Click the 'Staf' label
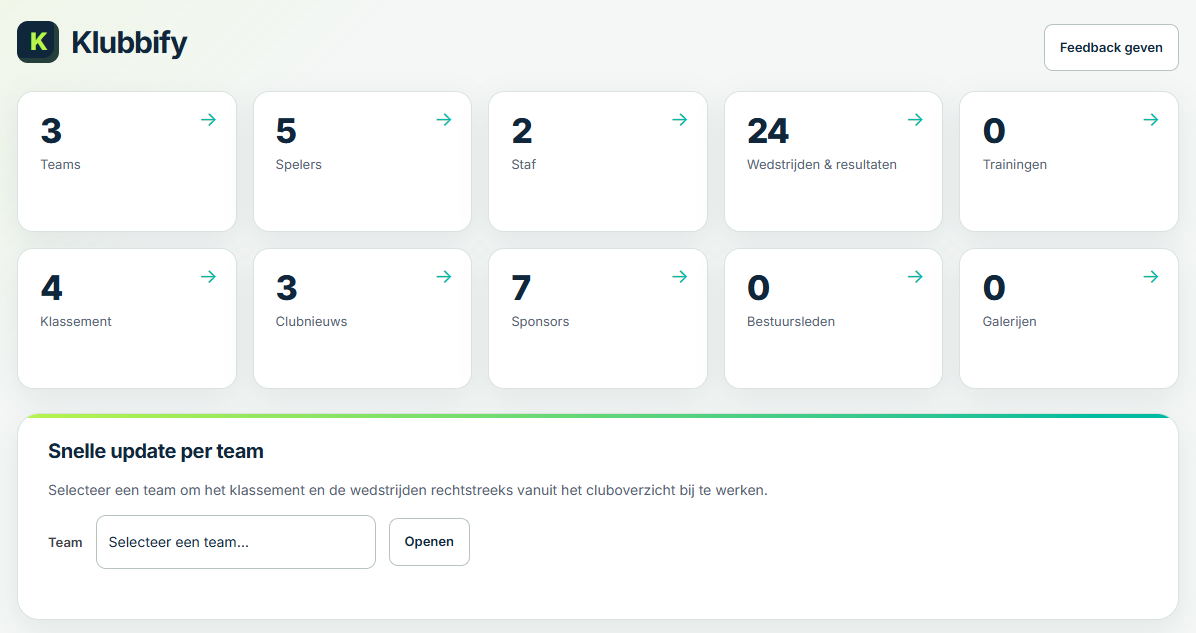Image resolution: width=1196 pixels, height=633 pixels. tap(523, 165)
